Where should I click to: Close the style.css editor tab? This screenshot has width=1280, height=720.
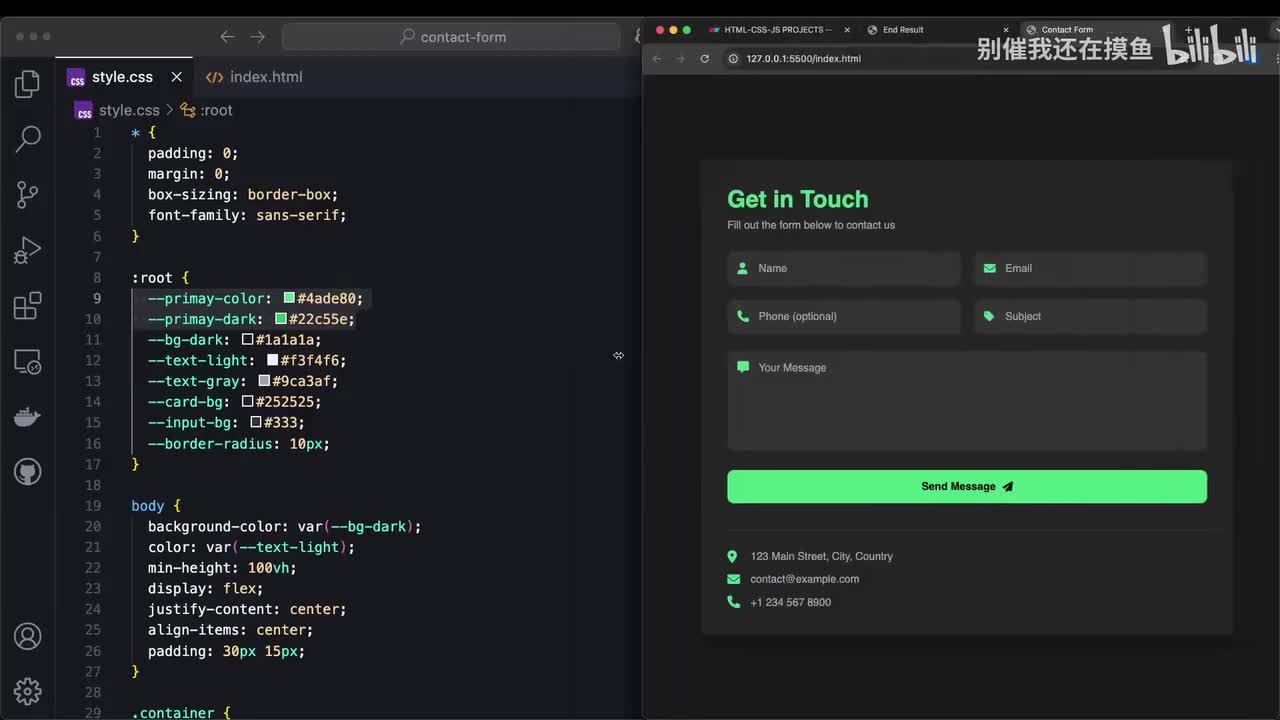(177, 77)
